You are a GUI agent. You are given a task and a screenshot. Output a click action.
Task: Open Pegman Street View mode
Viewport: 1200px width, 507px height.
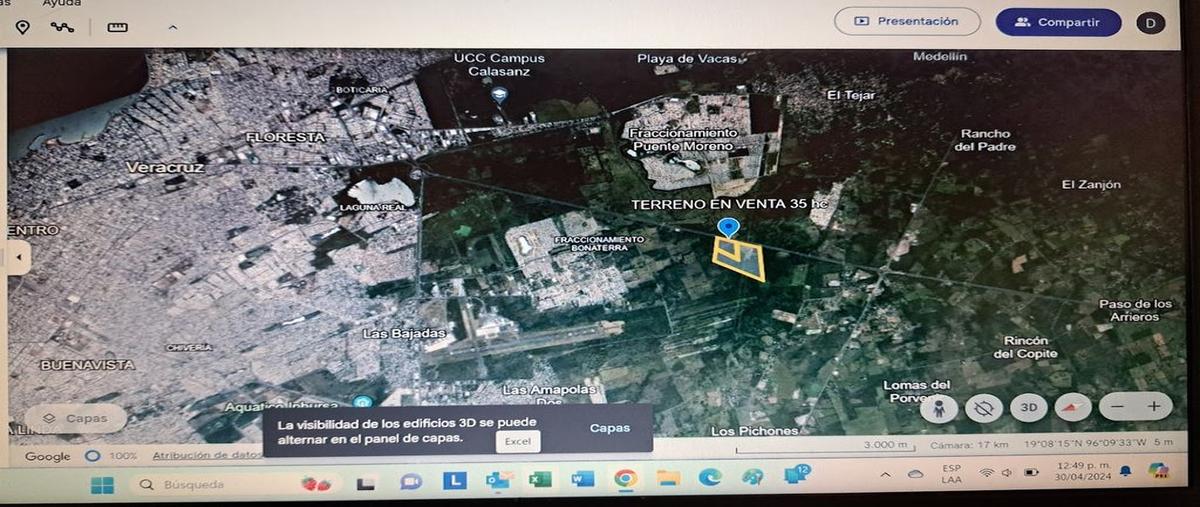[939, 407]
